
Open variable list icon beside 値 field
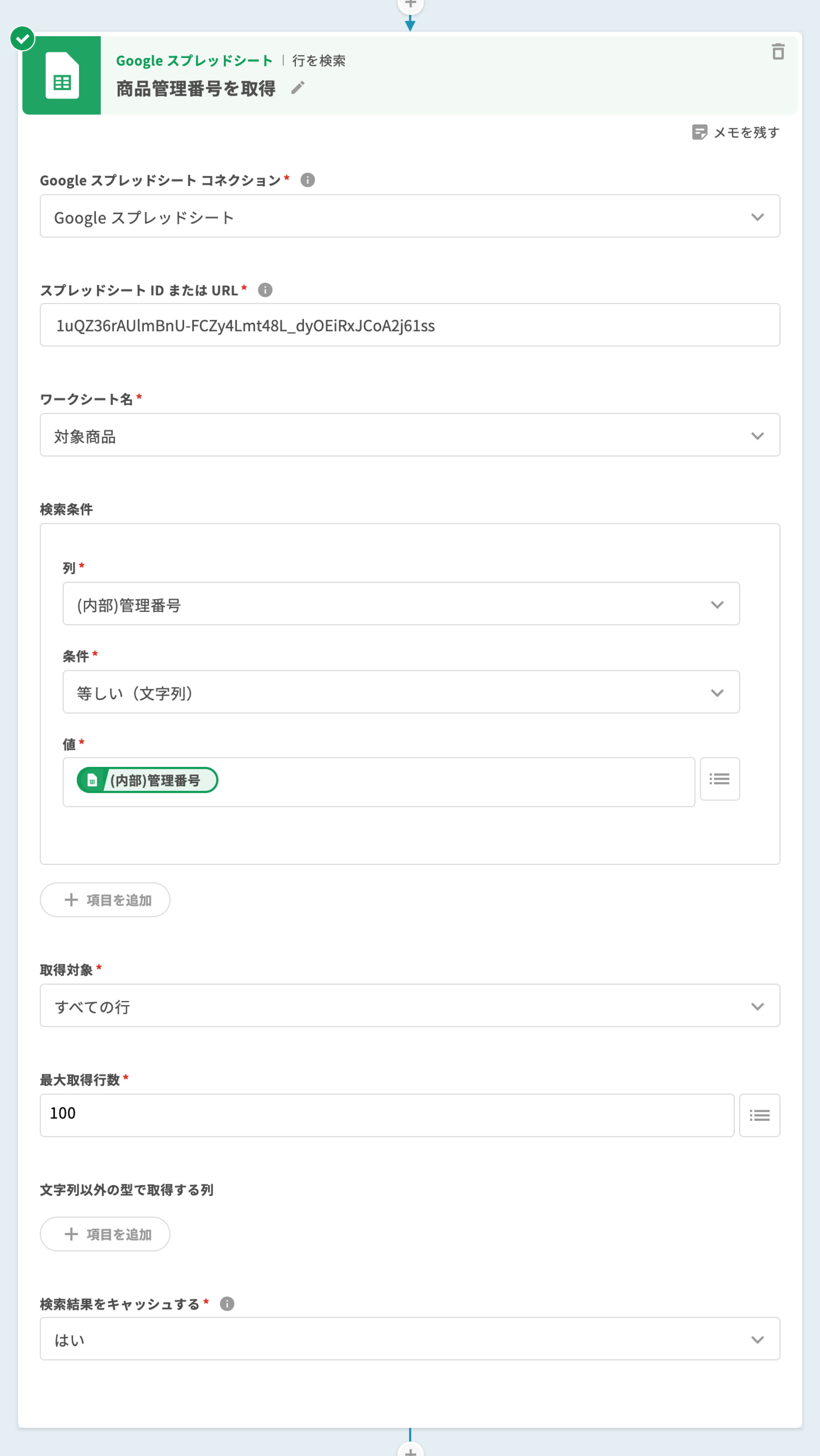point(719,779)
